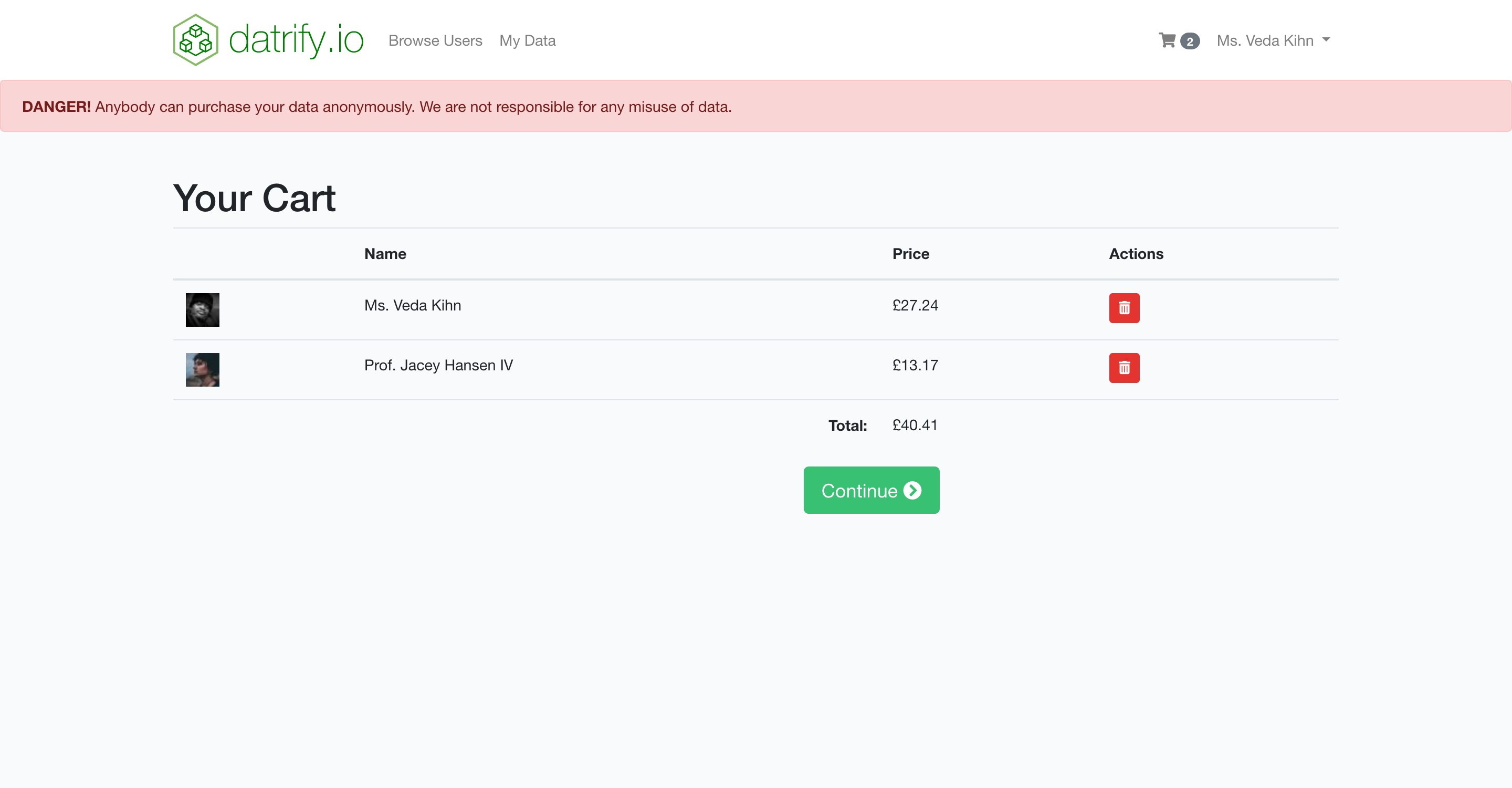Click the dropdown caret beside username
Viewport: 1512px width, 788px height.
(x=1326, y=40)
